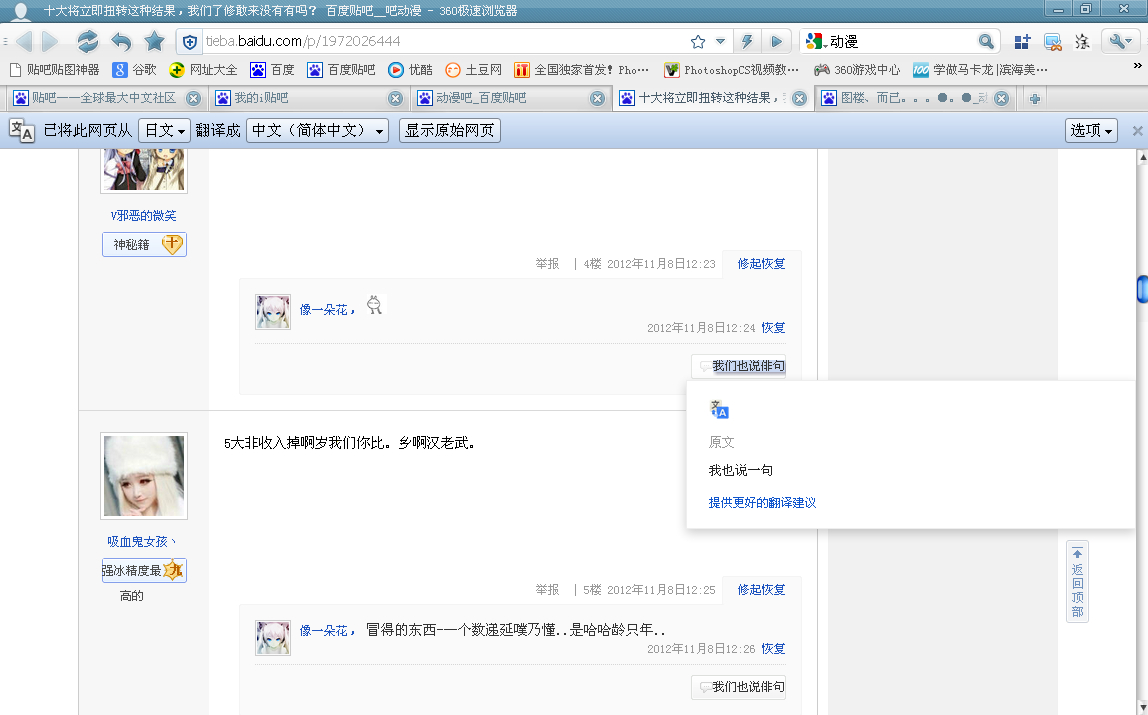Click 恢复 next to the 12:24 reply

[773, 327]
